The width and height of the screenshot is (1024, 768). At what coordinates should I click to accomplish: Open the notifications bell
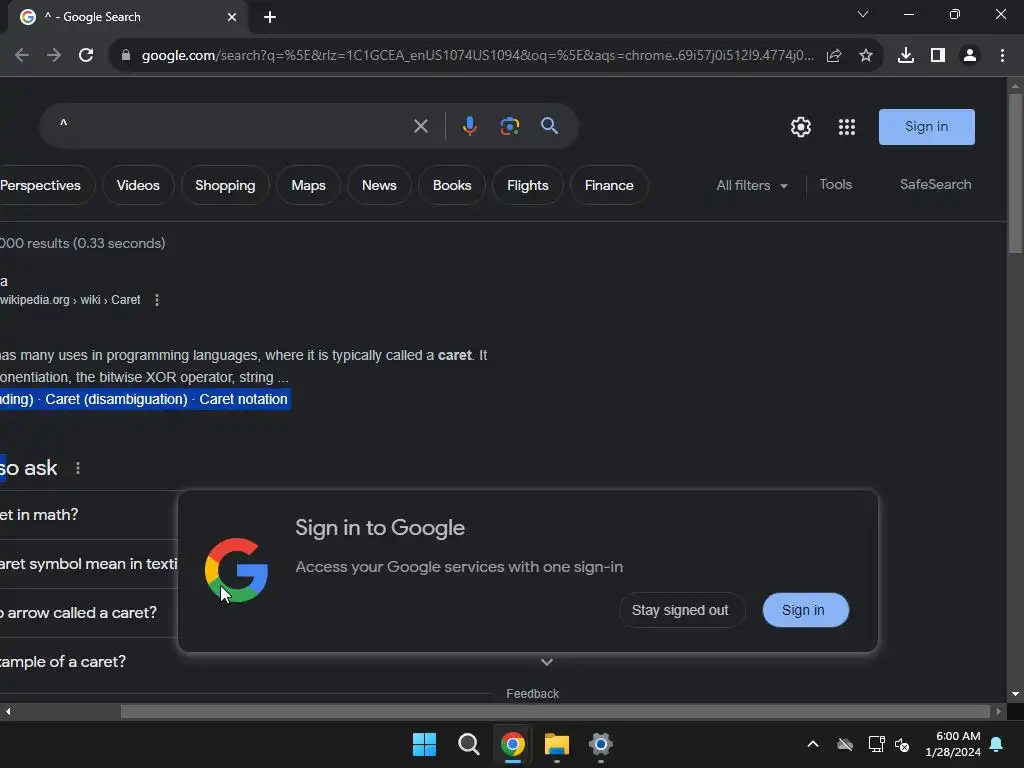coord(997,744)
